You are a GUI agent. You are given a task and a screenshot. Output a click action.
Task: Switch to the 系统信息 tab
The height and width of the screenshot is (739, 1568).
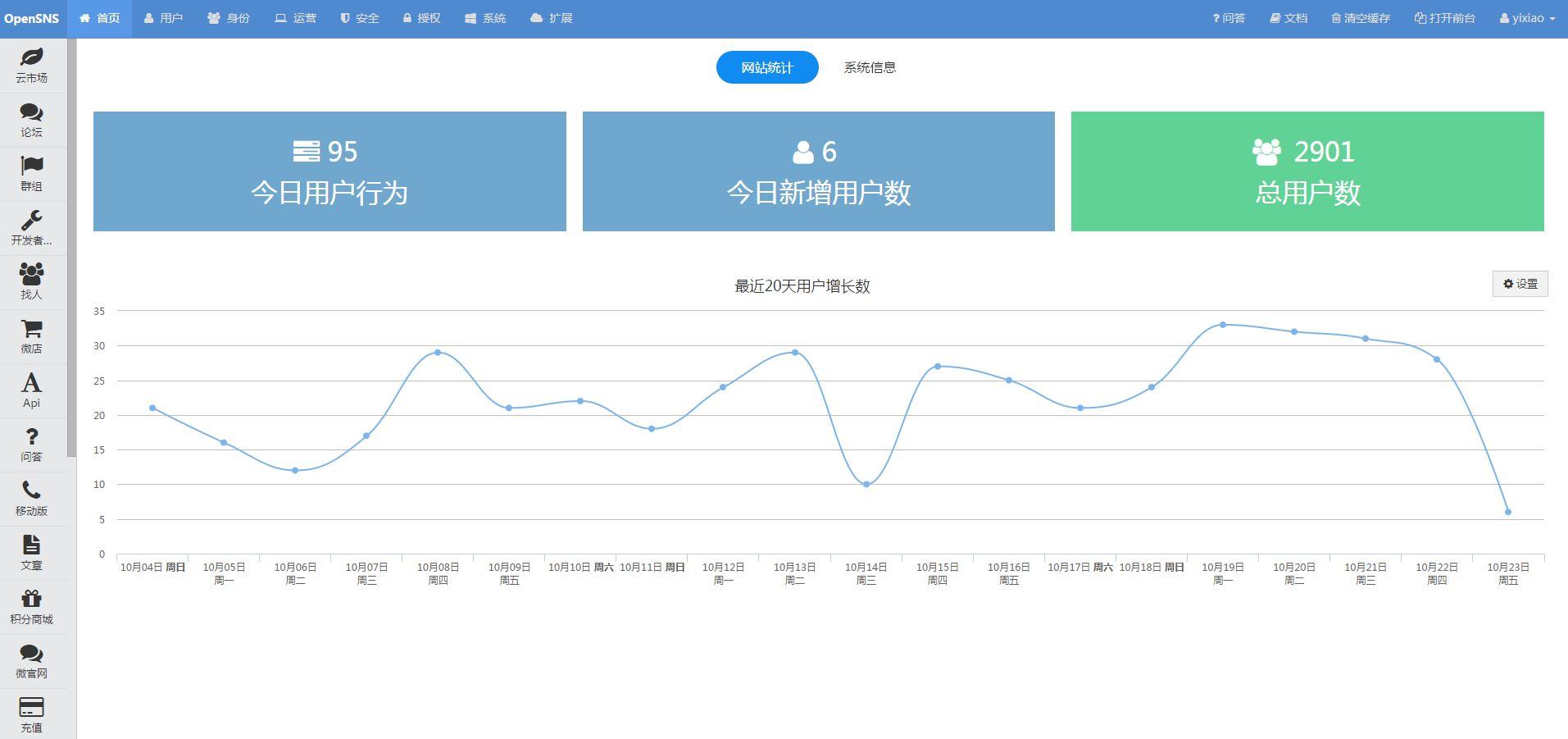(870, 67)
